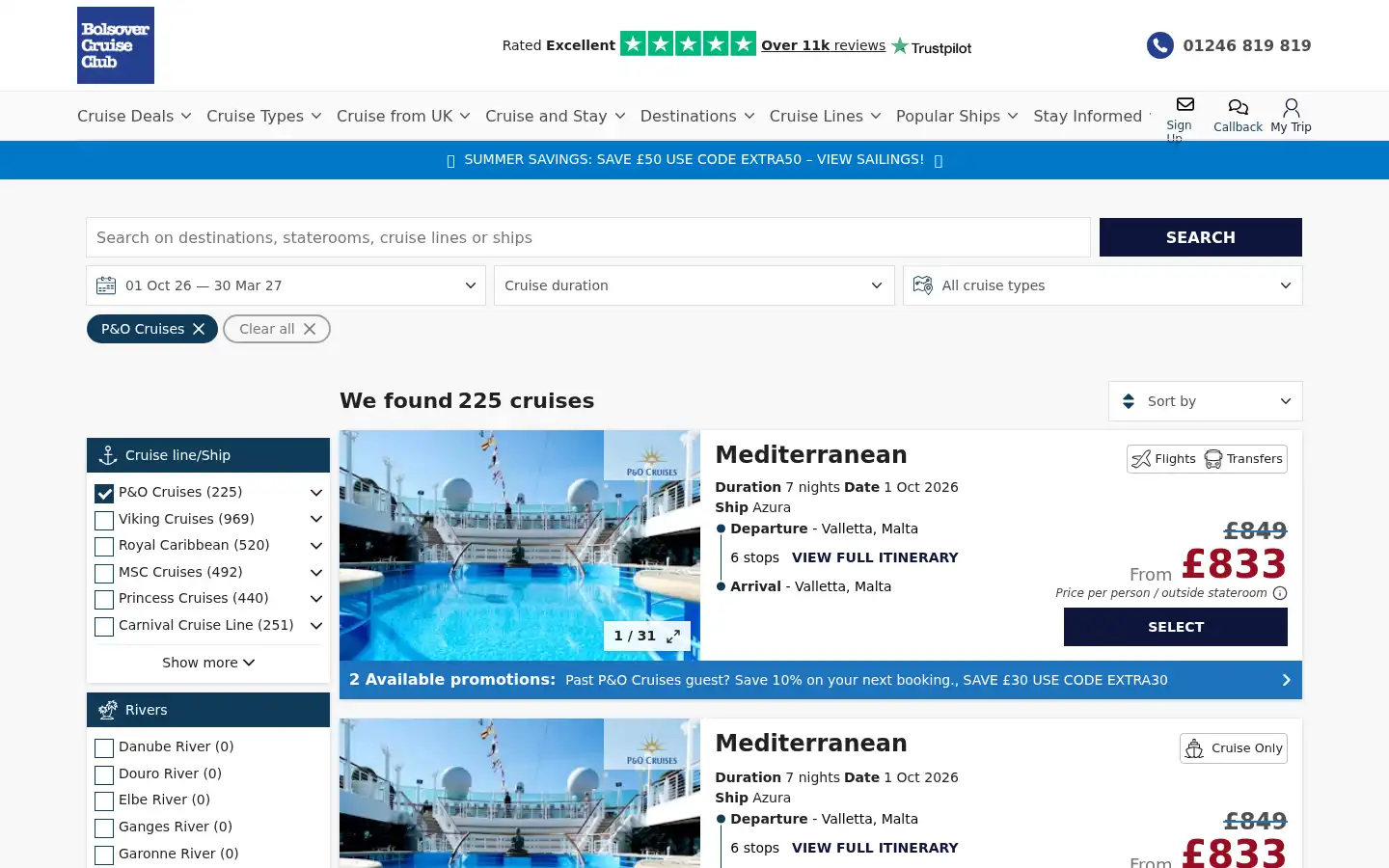
Task: Expand the MSC Cruises ship list chevron
Action: click(315, 572)
